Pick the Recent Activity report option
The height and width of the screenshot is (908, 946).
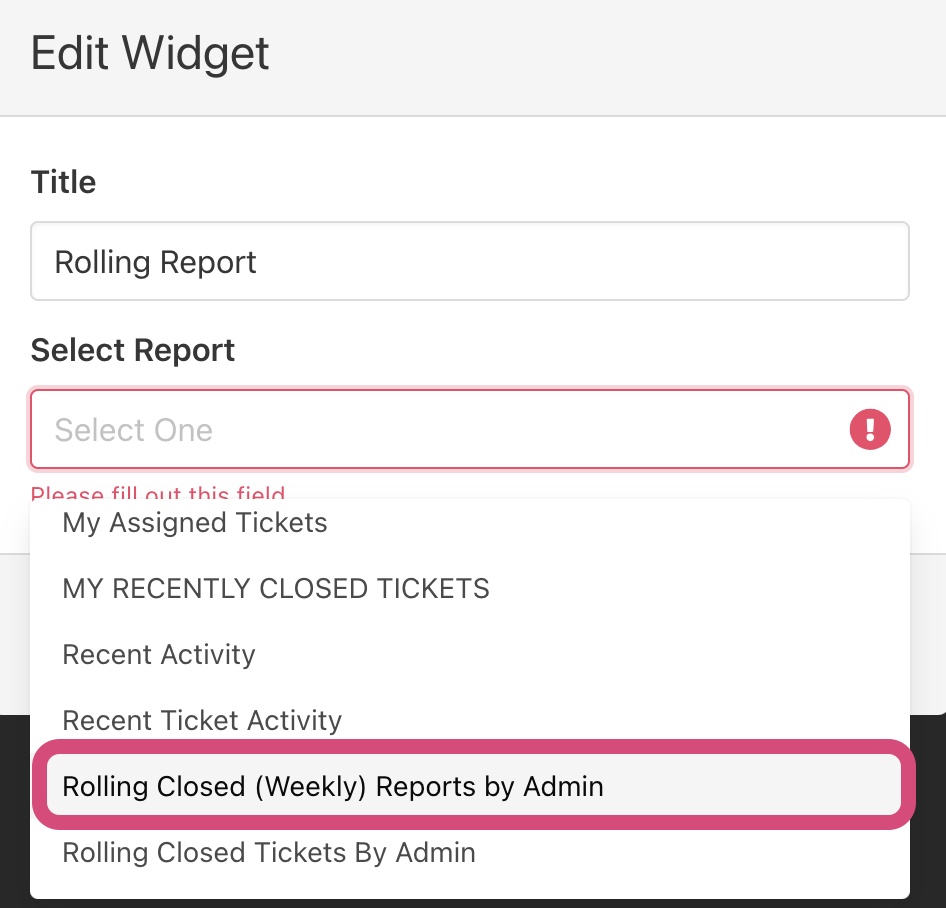(159, 654)
